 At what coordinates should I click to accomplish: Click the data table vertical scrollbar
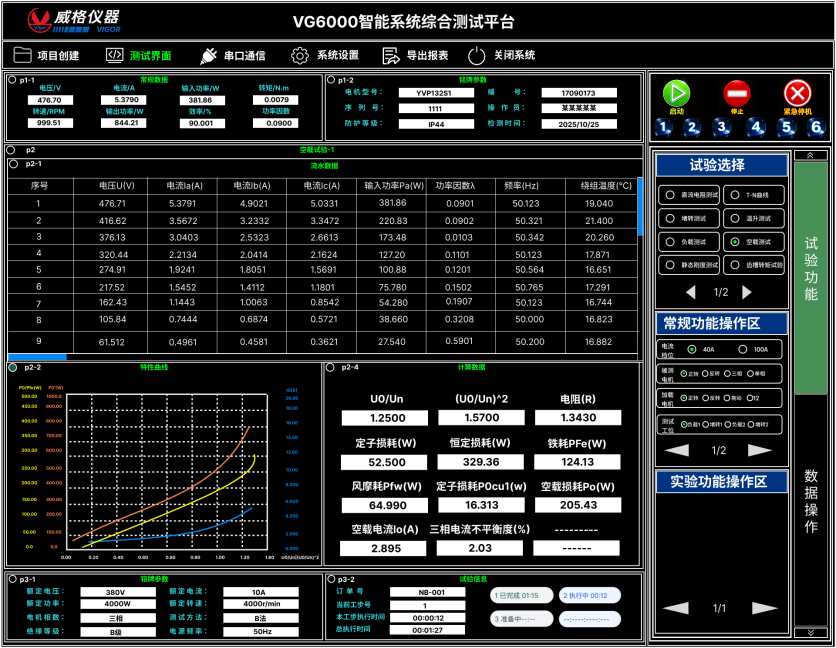pyautogui.click(x=640, y=207)
